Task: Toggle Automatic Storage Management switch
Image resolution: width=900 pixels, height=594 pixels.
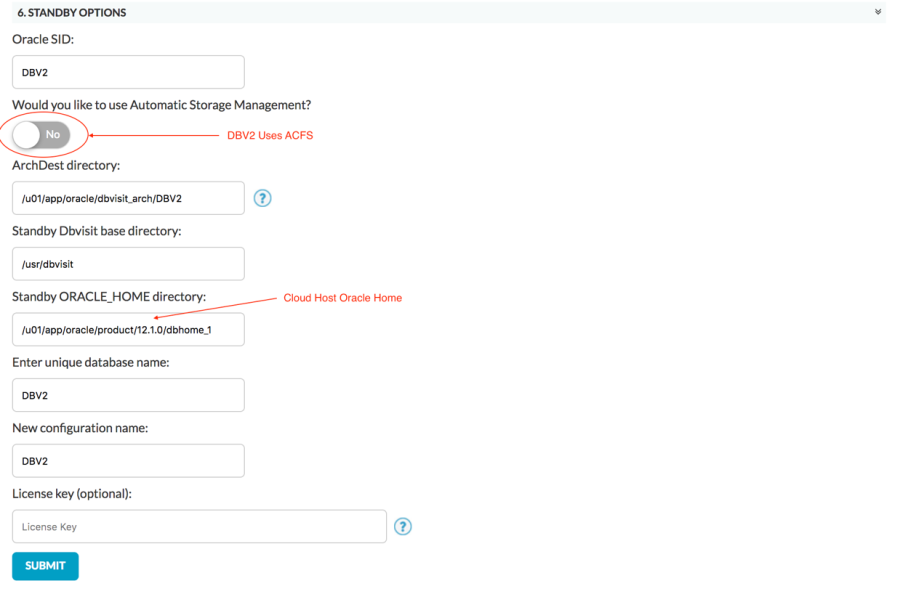Action: pyautogui.click(x=41, y=135)
